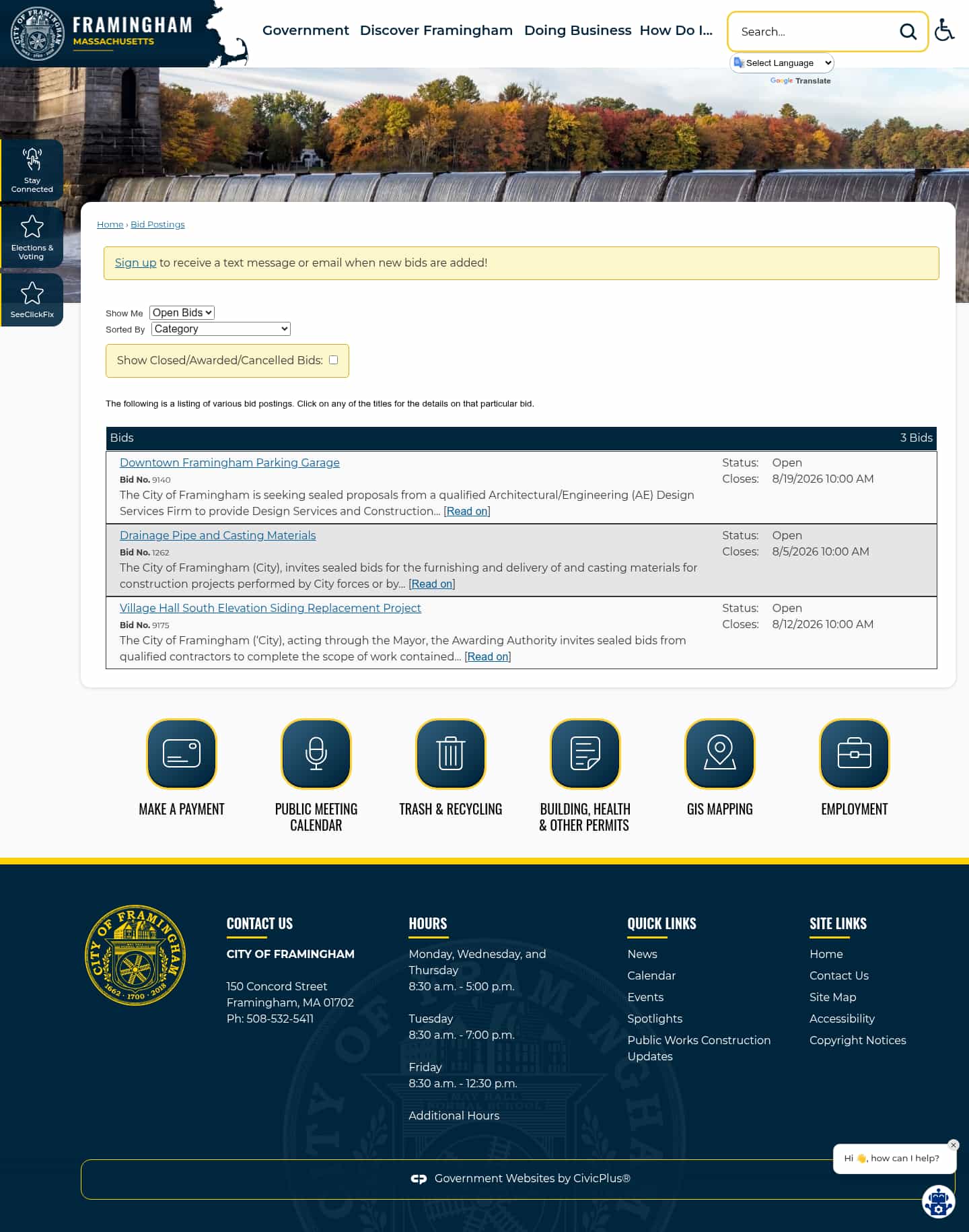Open the Sorted By Category dropdown
The width and height of the screenshot is (969, 1232).
[x=221, y=329]
